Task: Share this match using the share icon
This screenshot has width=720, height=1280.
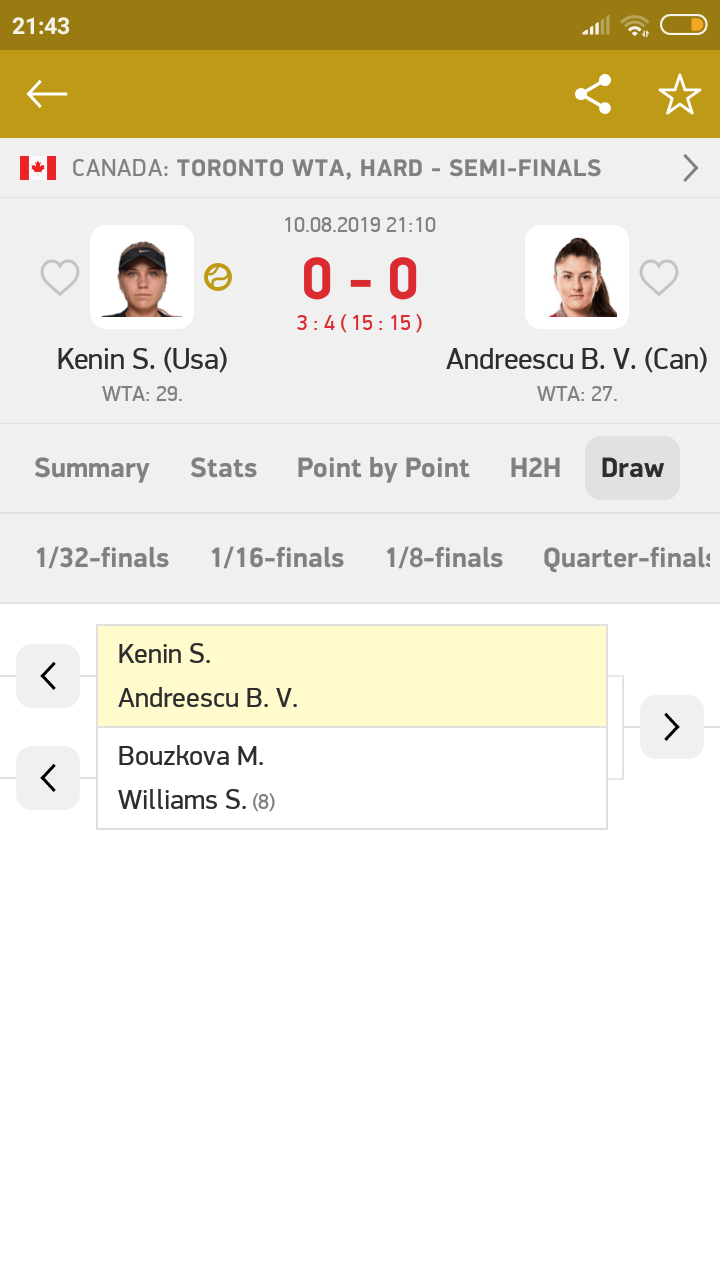Action: coord(593,94)
